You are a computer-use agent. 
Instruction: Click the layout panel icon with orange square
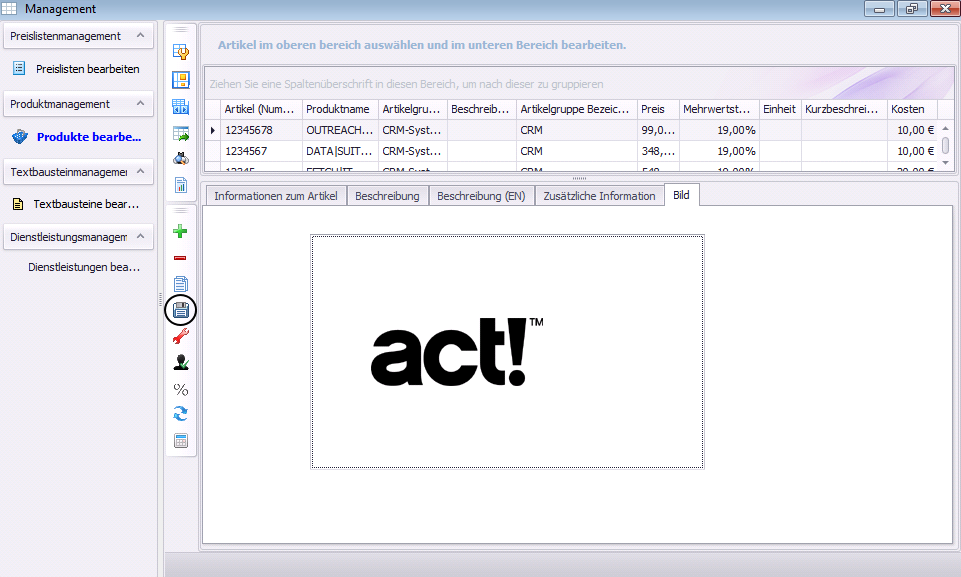[x=181, y=80]
